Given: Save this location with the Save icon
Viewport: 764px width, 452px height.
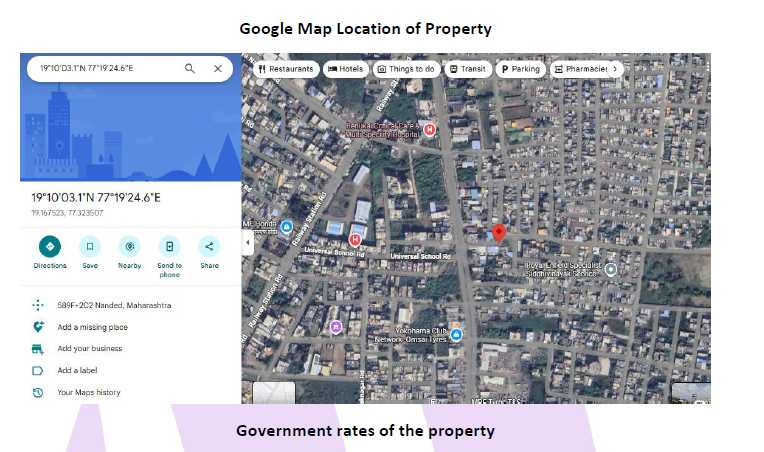Looking at the screenshot, I should point(90,246).
